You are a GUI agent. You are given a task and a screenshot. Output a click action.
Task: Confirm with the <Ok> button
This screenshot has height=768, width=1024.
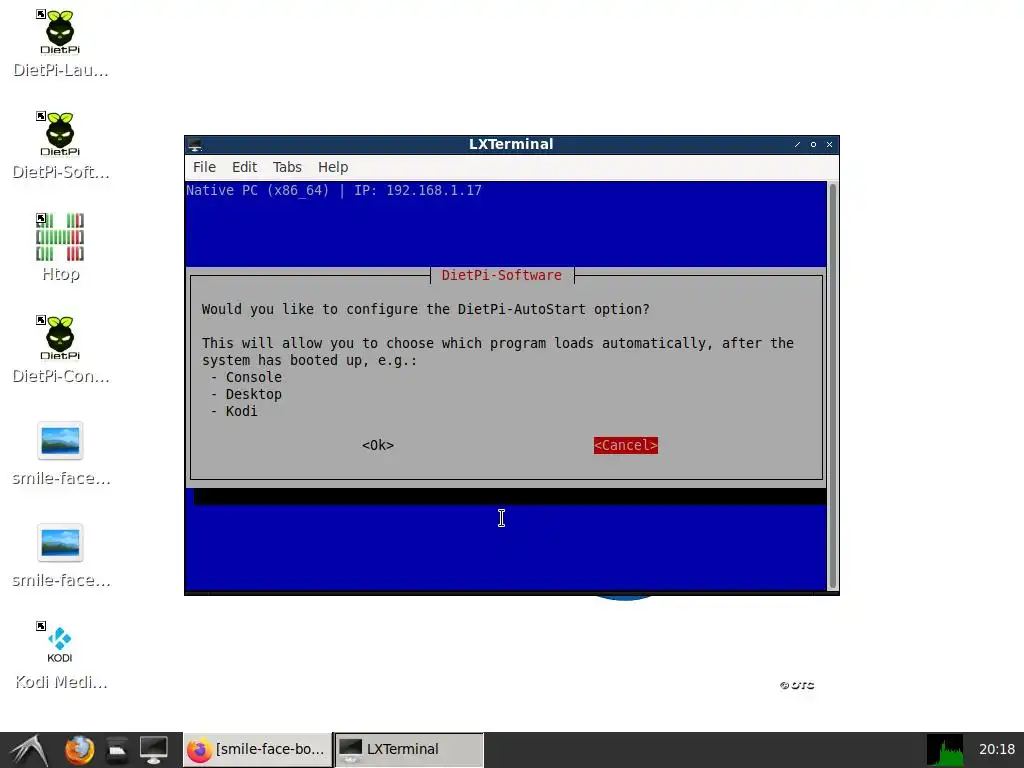(x=378, y=445)
